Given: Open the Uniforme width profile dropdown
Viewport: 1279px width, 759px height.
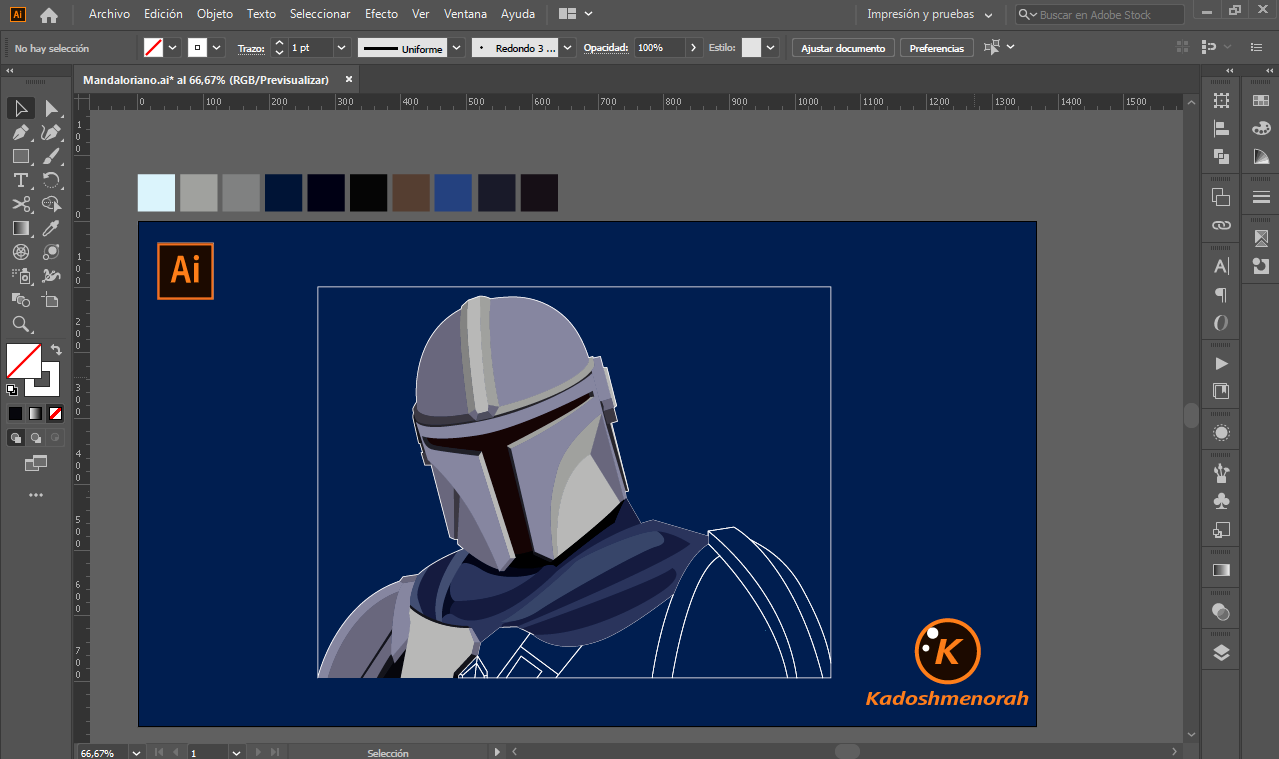Looking at the screenshot, I should click(x=457, y=47).
